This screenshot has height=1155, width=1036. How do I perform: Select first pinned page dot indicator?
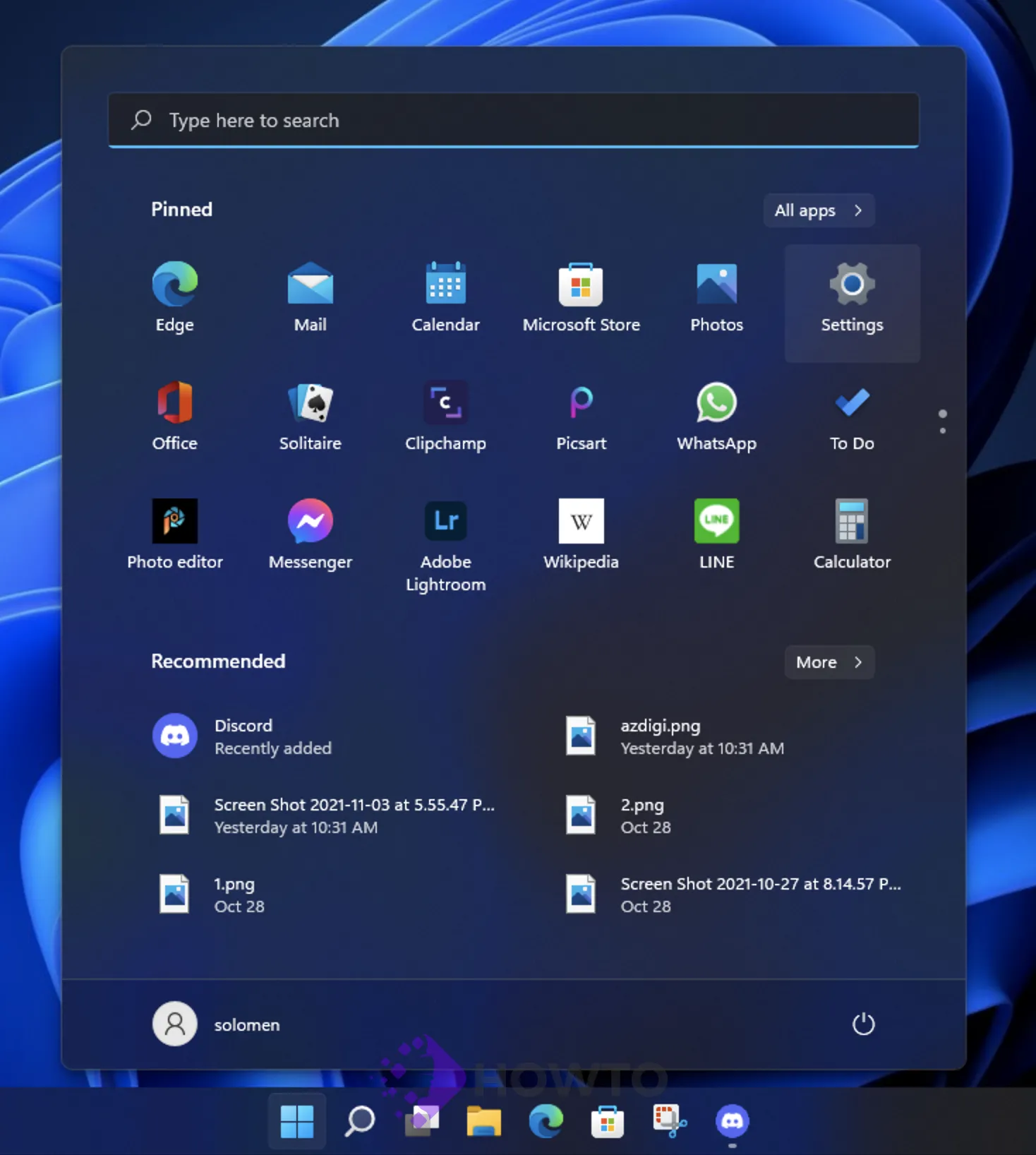click(x=943, y=414)
